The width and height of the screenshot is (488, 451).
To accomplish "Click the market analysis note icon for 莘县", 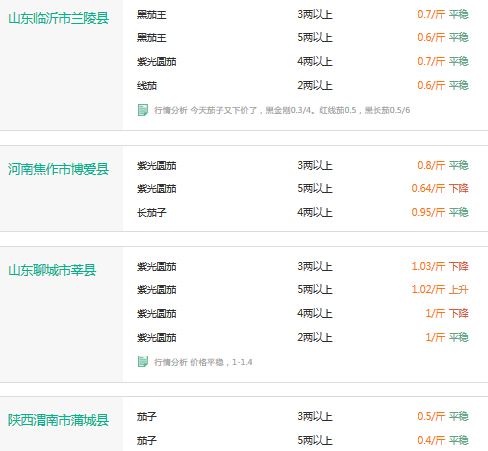I will [143, 362].
